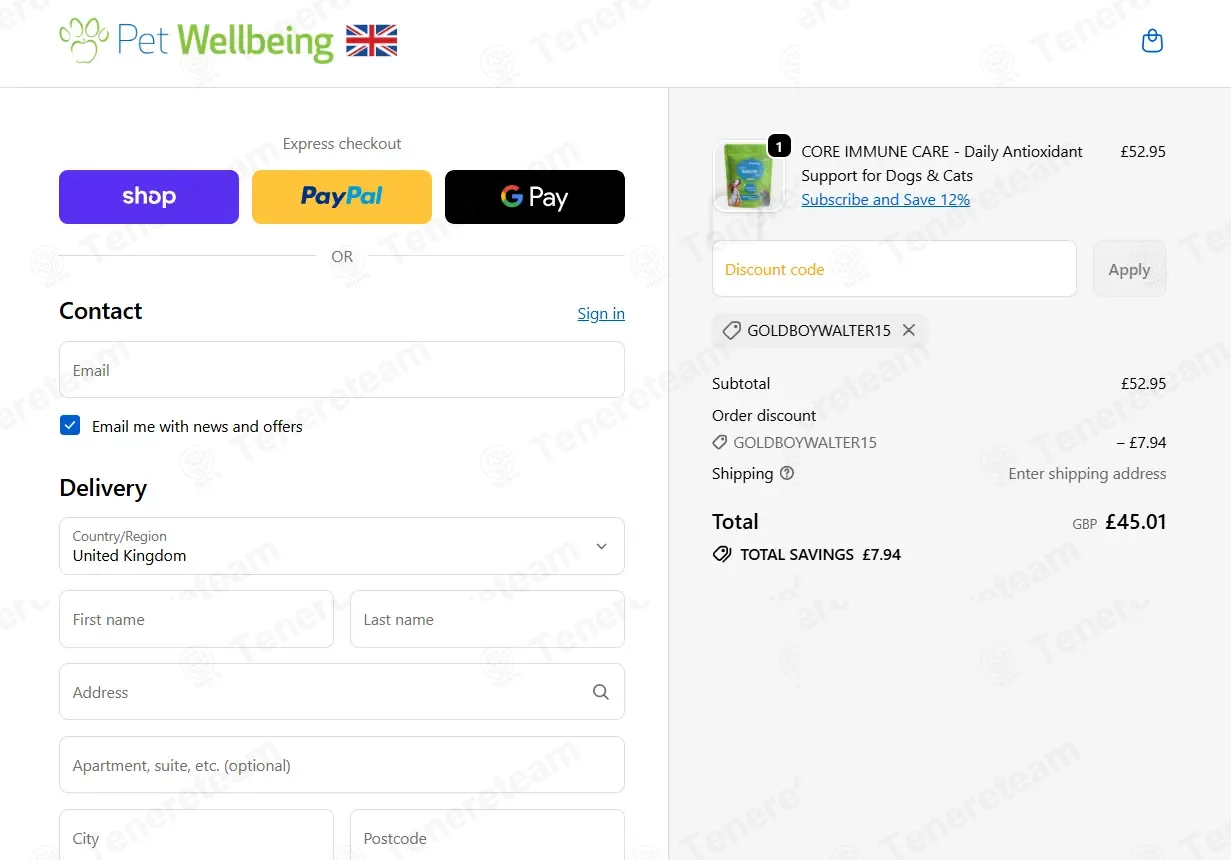The height and width of the screenshot is (860, 1231).
Task: Click the address search magnifier icon
Action: point(601,692)
